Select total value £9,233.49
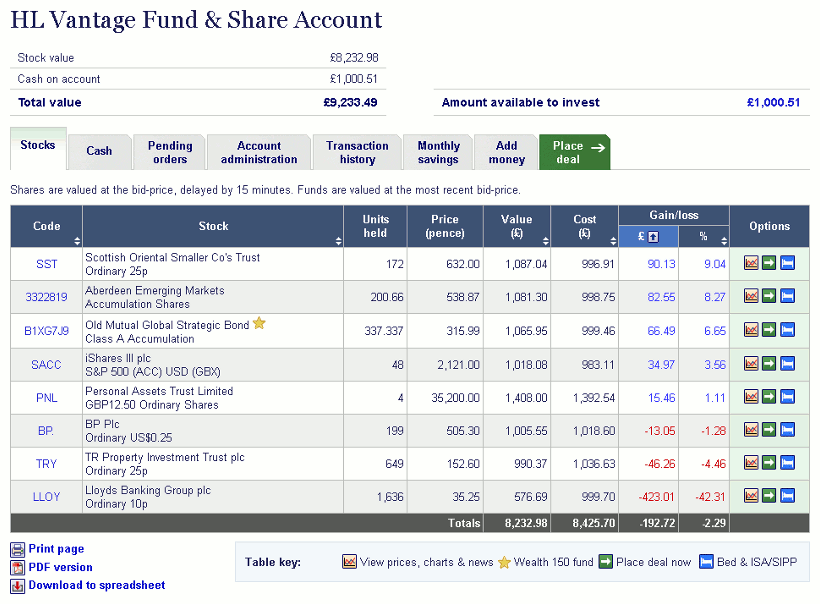 [350, 102]
